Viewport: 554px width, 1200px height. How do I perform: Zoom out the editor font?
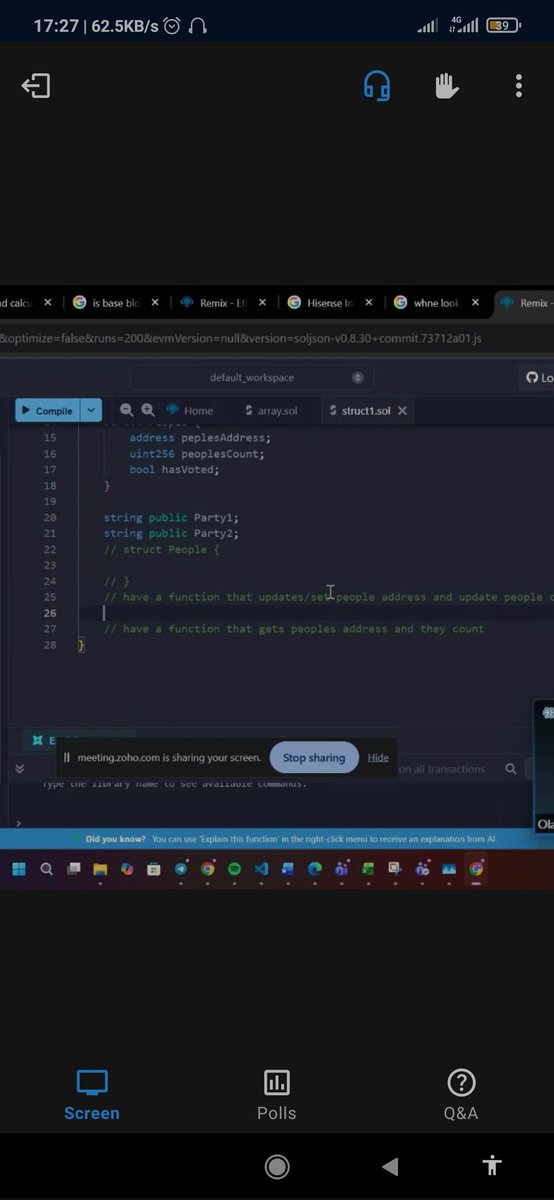127,410
